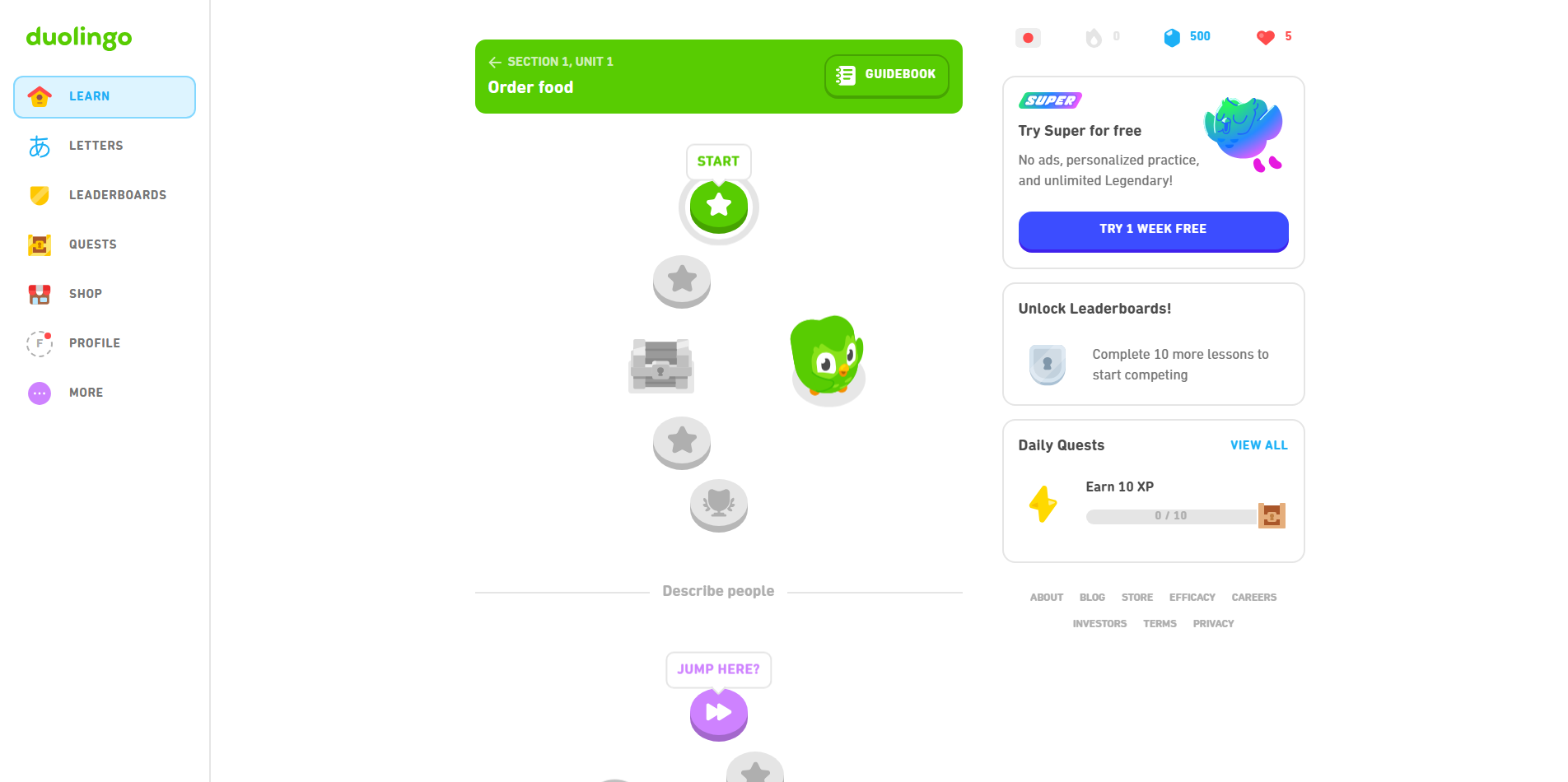Click the blue gem counter showing 500

[x=1186, y=36]
